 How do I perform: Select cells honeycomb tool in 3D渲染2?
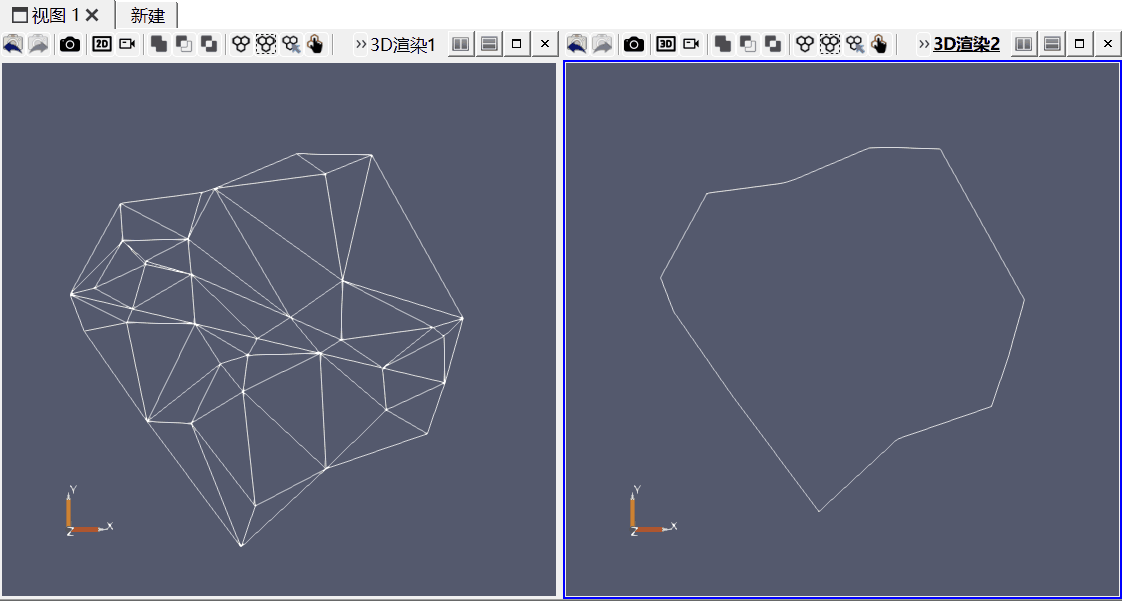coord(805,44)
